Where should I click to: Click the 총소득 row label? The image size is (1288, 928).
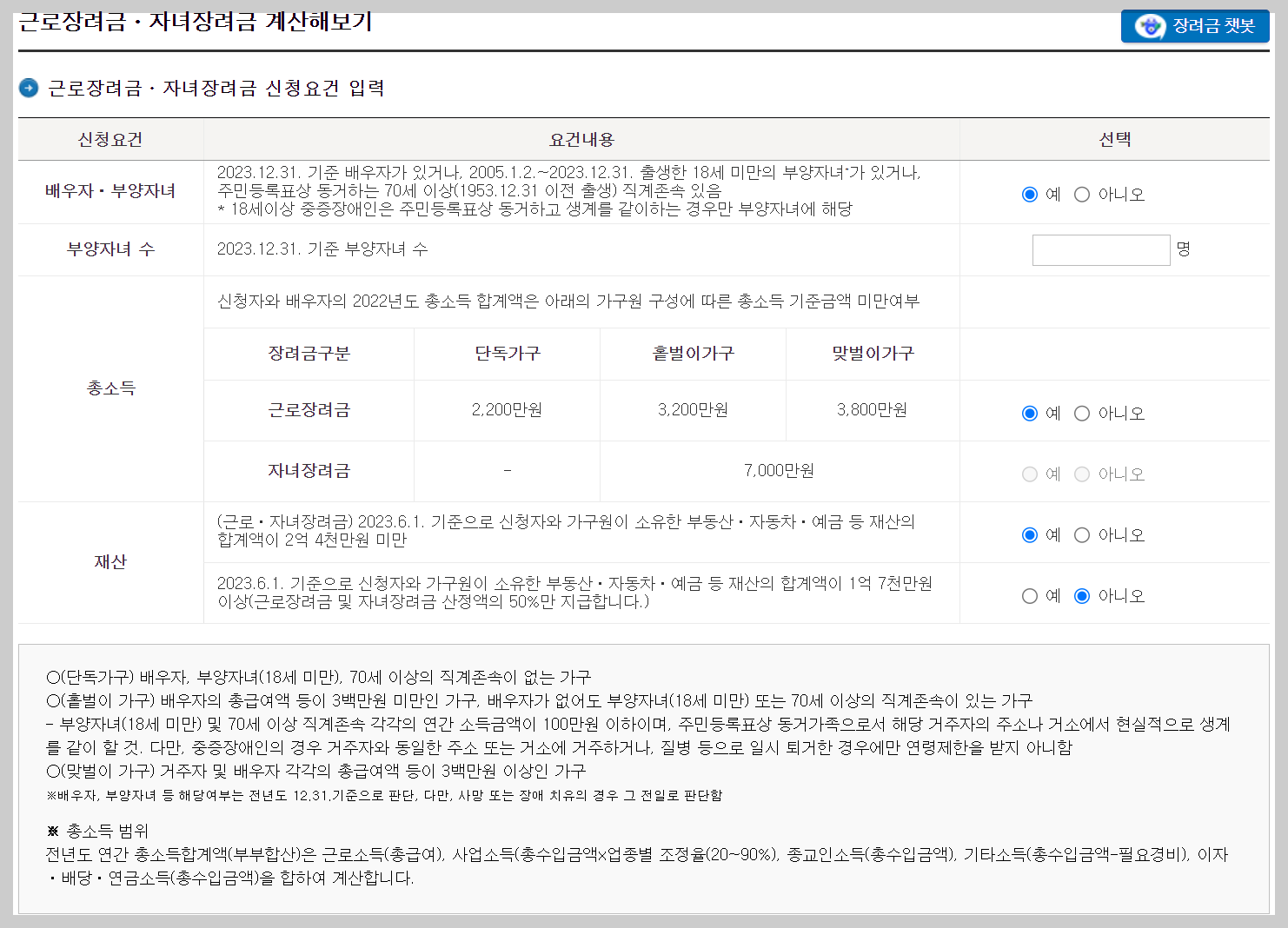(111, 388)
